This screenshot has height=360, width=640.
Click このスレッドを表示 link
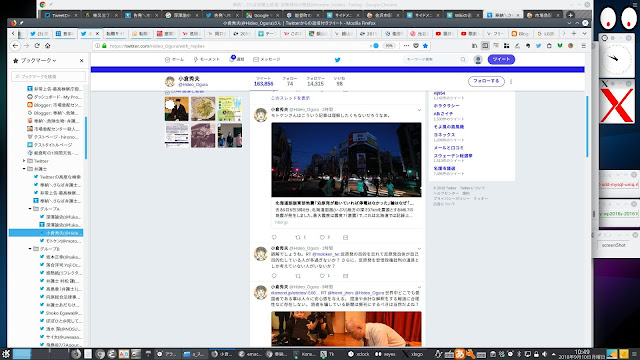point(290,98)
